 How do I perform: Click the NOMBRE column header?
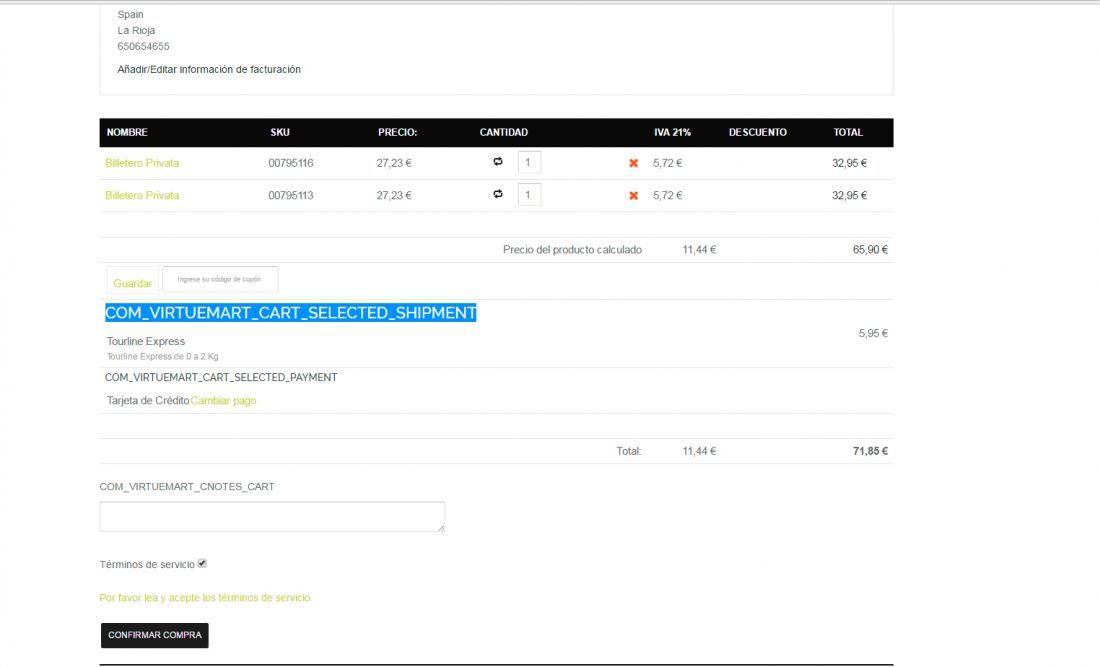127,132
